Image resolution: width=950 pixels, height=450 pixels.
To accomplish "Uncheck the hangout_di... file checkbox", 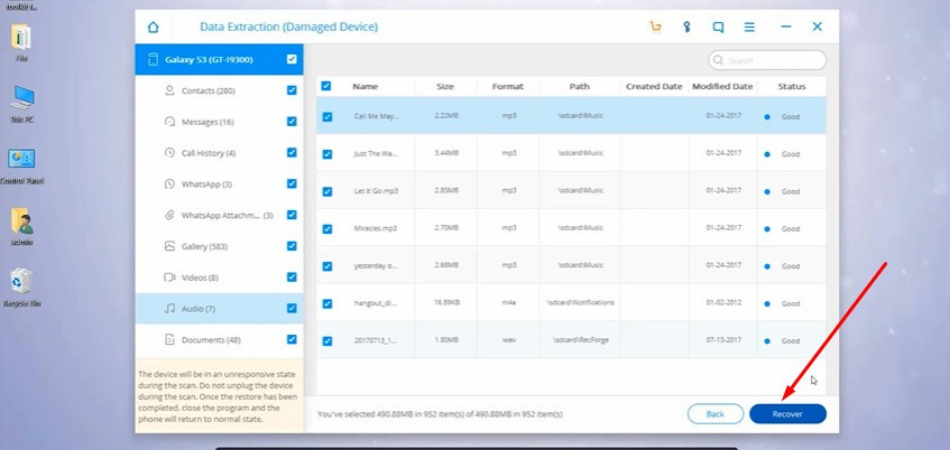I will click(x=327, y=303).
